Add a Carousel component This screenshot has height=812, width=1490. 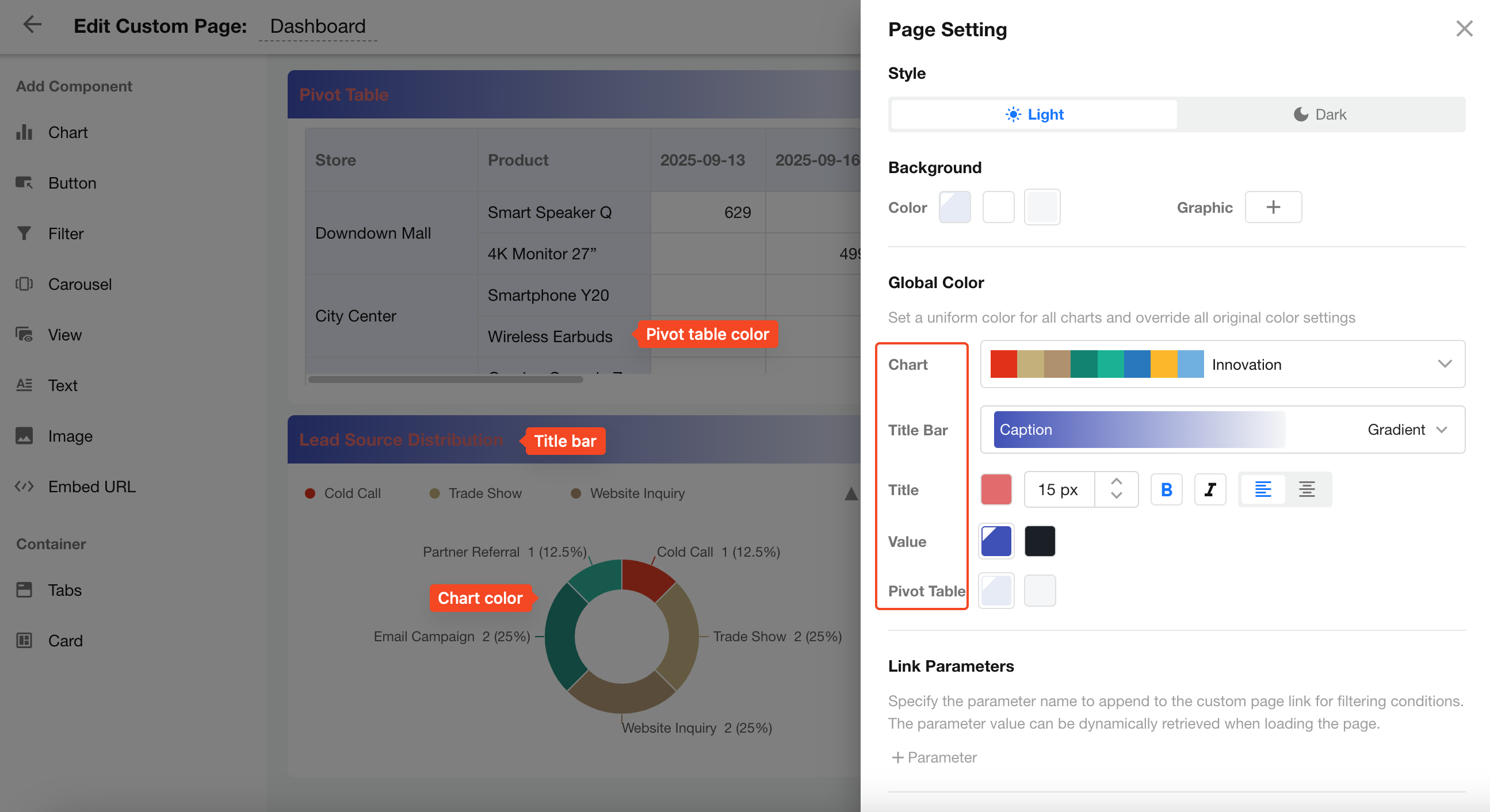click(x=79, y=284)
